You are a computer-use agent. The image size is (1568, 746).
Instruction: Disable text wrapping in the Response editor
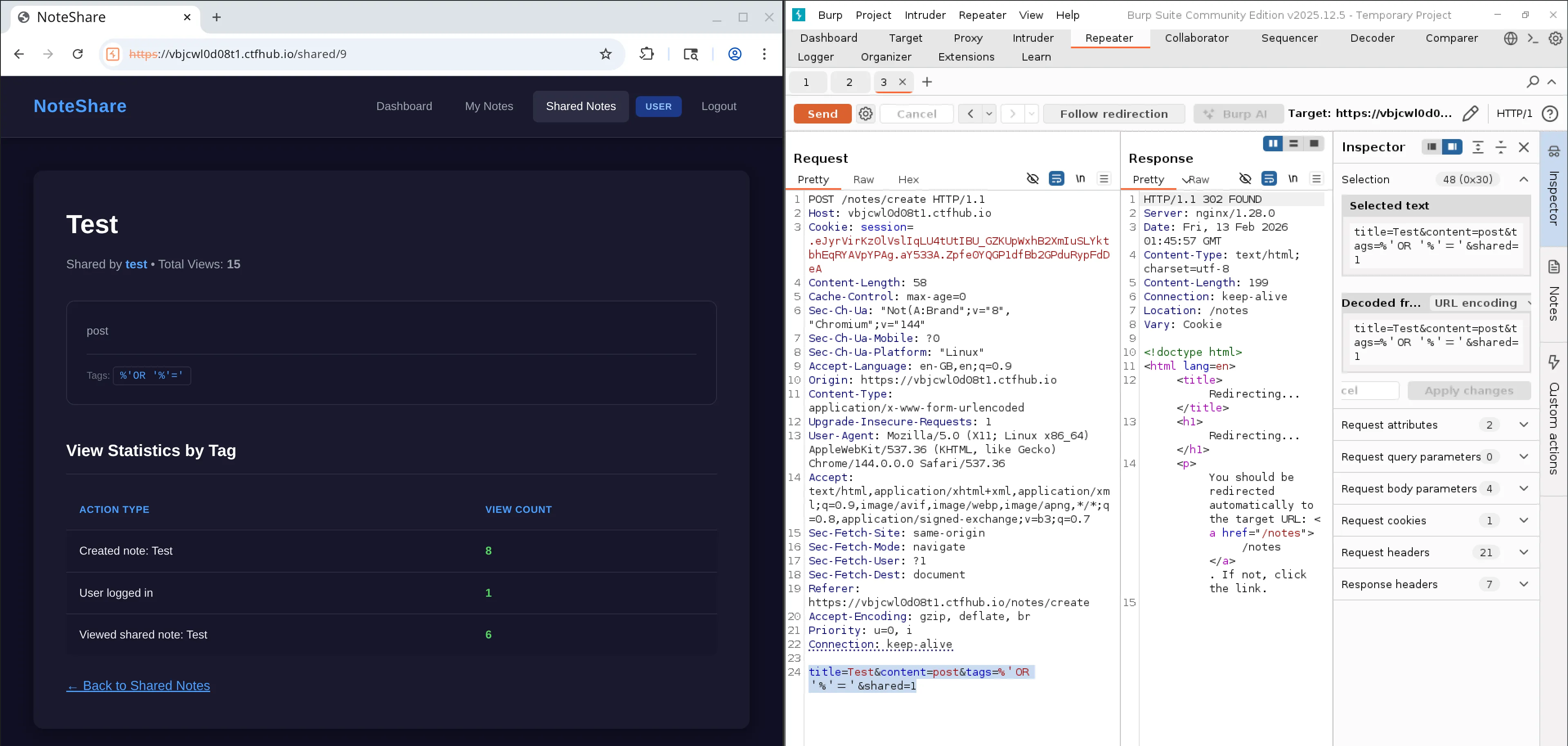1269,178
